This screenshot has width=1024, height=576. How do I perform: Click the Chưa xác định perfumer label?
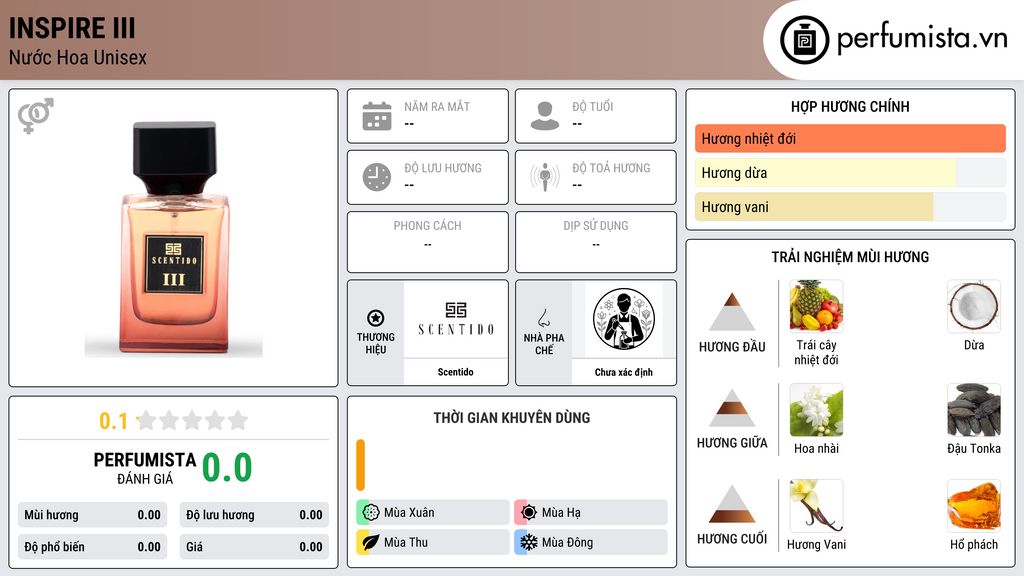pyautogui.click(x=624, y=372)
